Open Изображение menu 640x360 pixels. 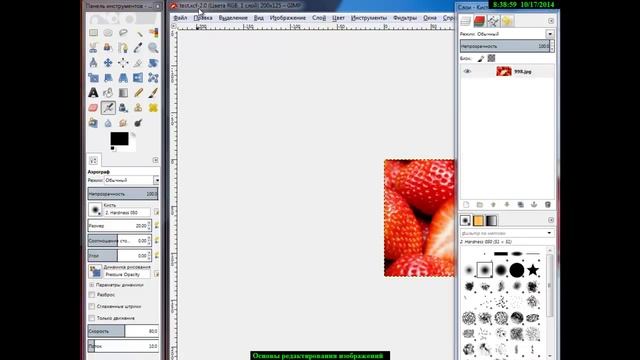pos(288,18)
